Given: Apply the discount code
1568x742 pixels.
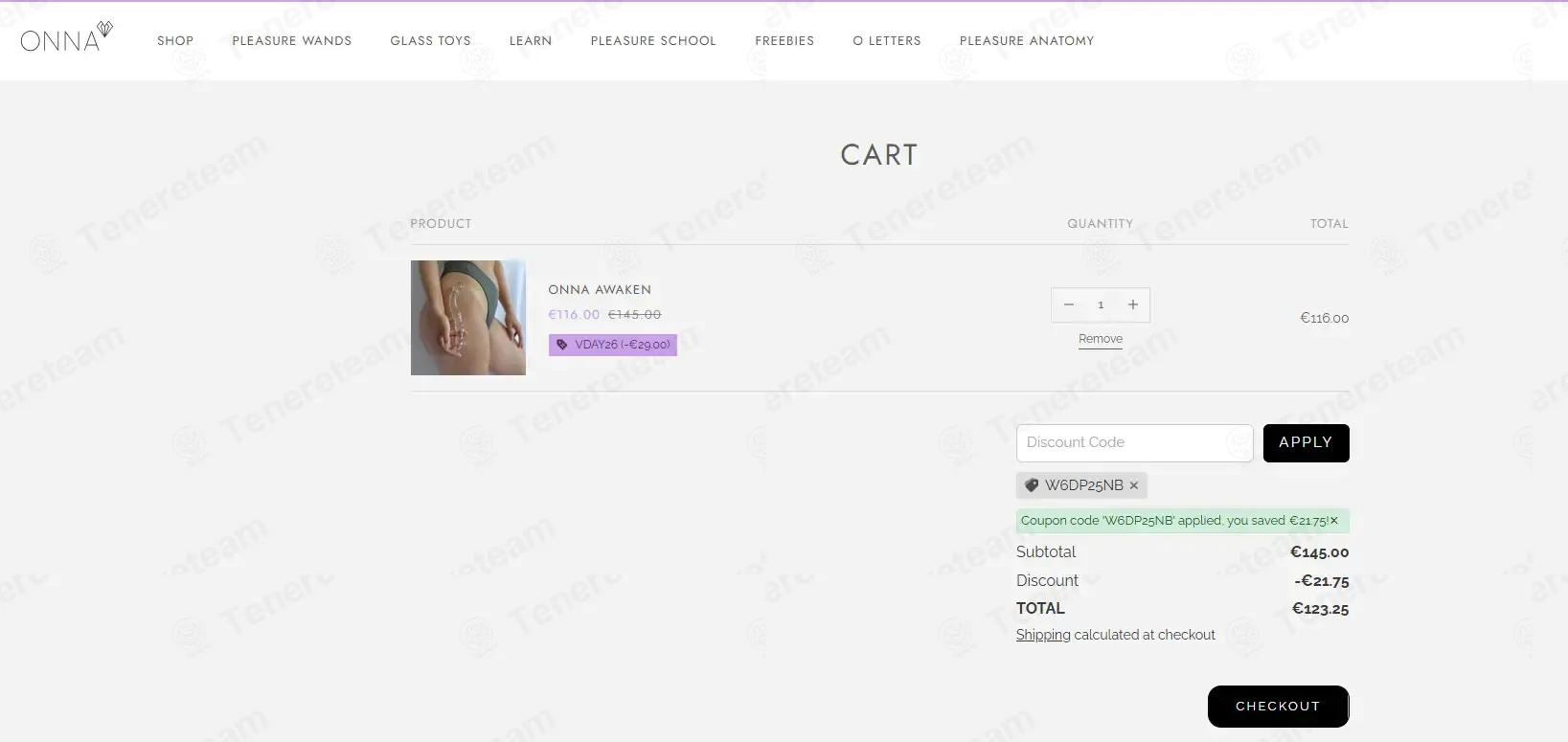Looking at the screenshot, I should click(x=1307, y=443).
